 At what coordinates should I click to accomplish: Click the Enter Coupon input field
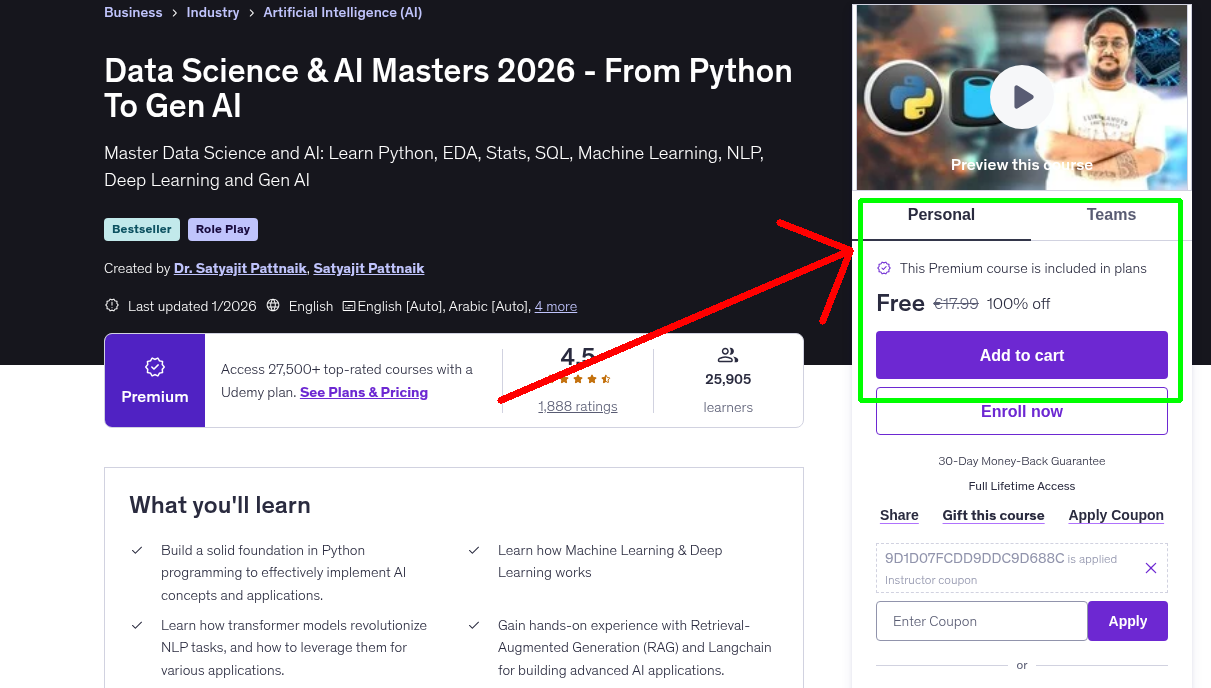(980, 620)
